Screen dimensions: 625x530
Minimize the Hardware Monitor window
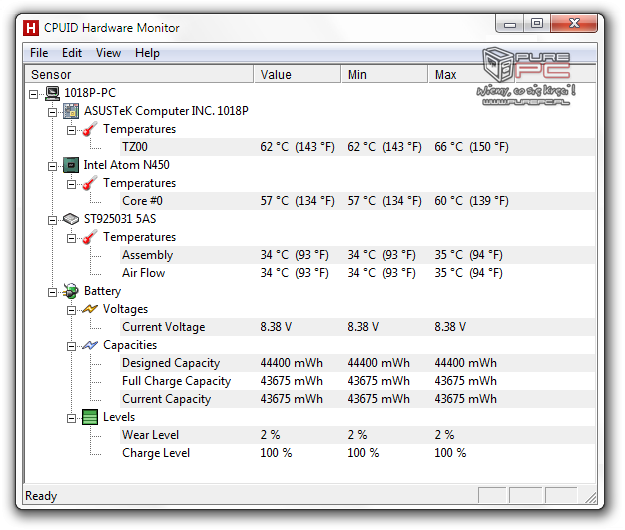509,24
